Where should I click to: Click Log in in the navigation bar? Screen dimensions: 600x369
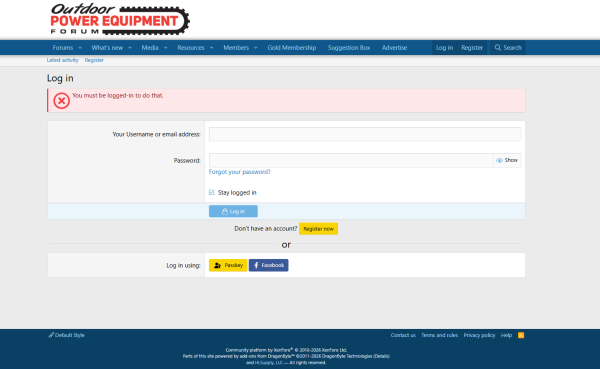pyautogui.click(x=444, y=48)
